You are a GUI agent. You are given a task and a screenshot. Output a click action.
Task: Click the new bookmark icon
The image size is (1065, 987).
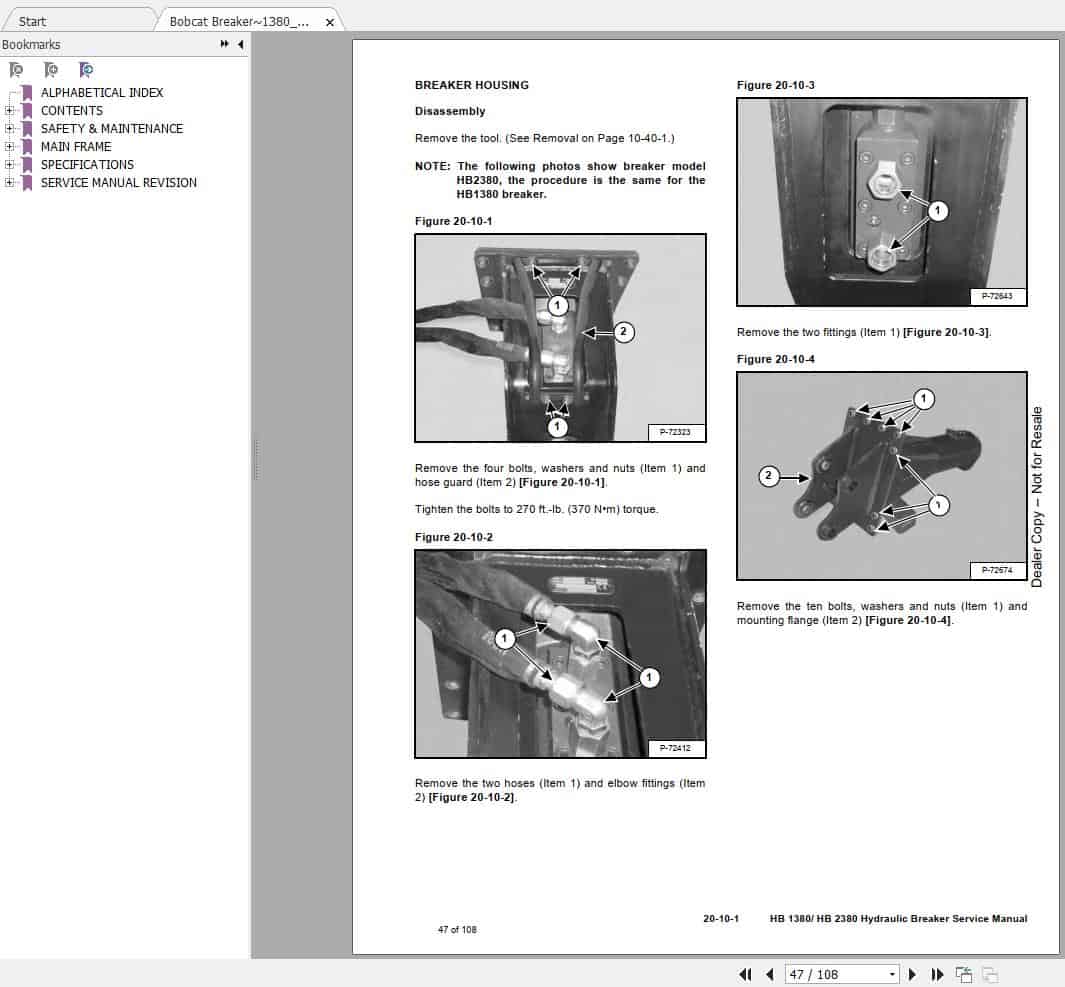click(51, 70)
